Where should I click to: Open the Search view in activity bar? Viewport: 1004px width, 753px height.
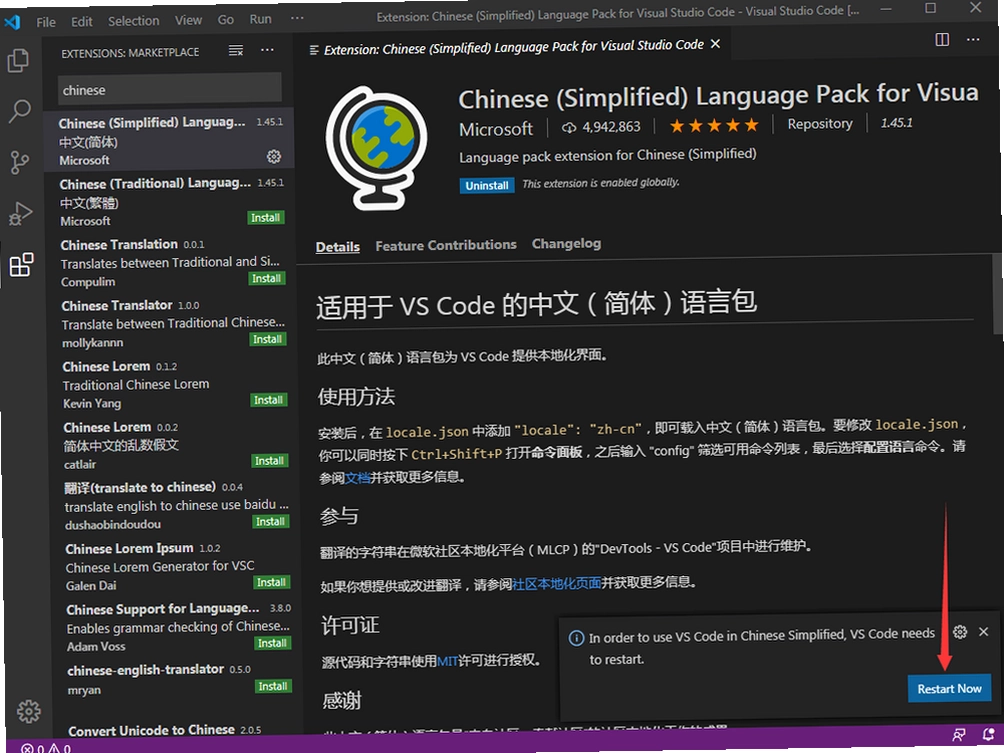point(19,111)
